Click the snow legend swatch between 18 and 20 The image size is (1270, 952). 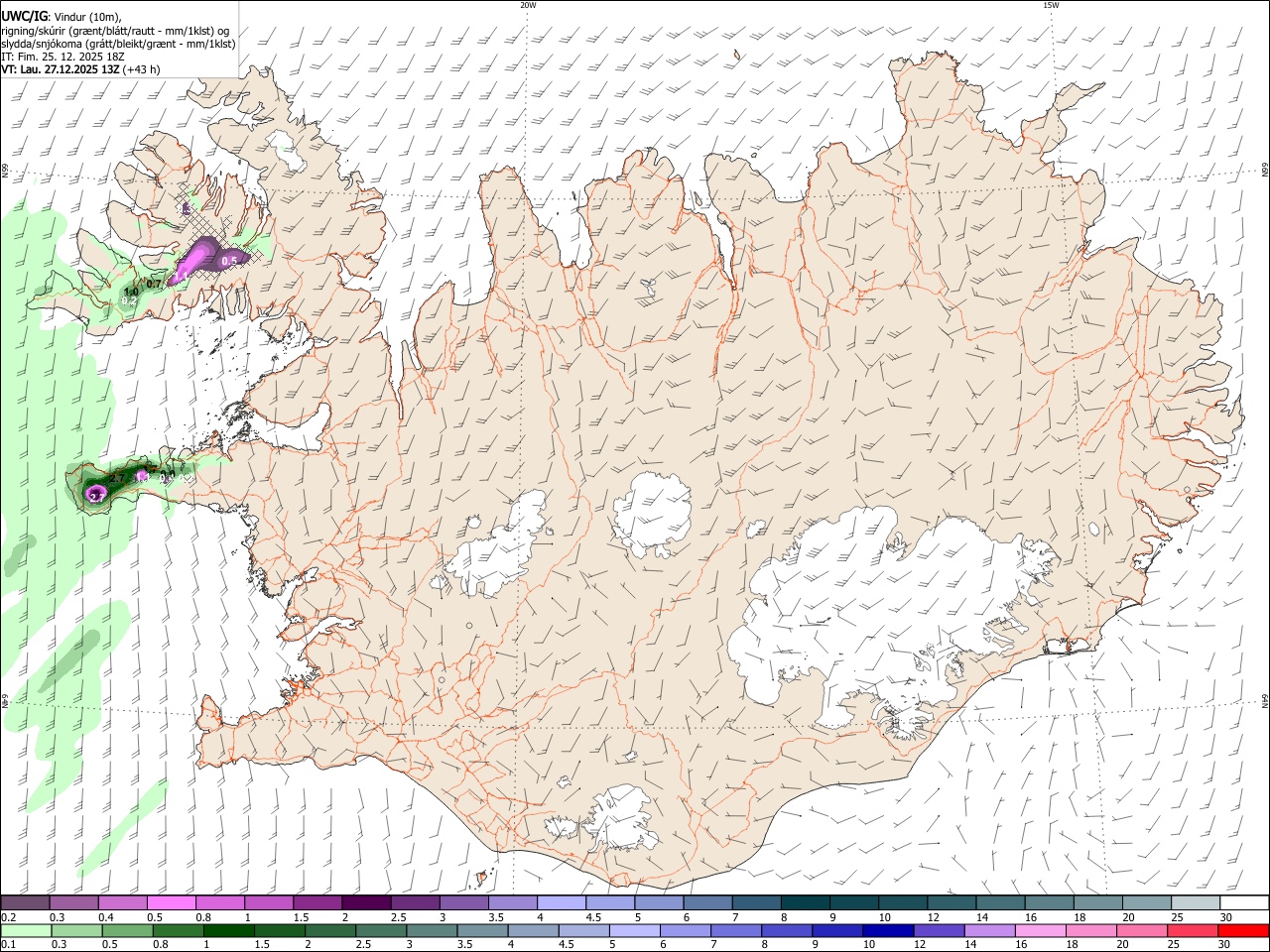tap(1099, 903)
